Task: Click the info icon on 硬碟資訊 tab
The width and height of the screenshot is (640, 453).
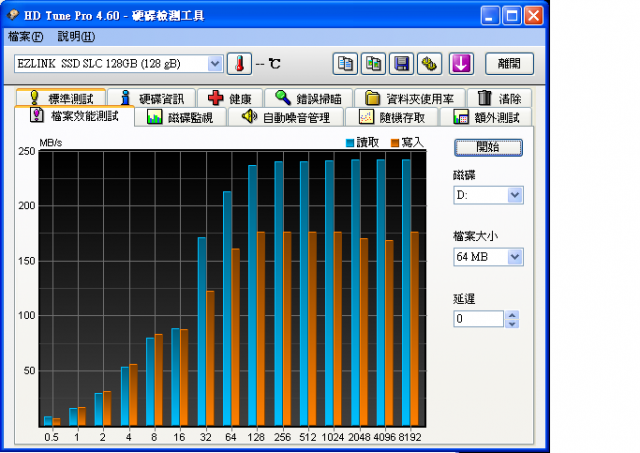Action: 126,98
